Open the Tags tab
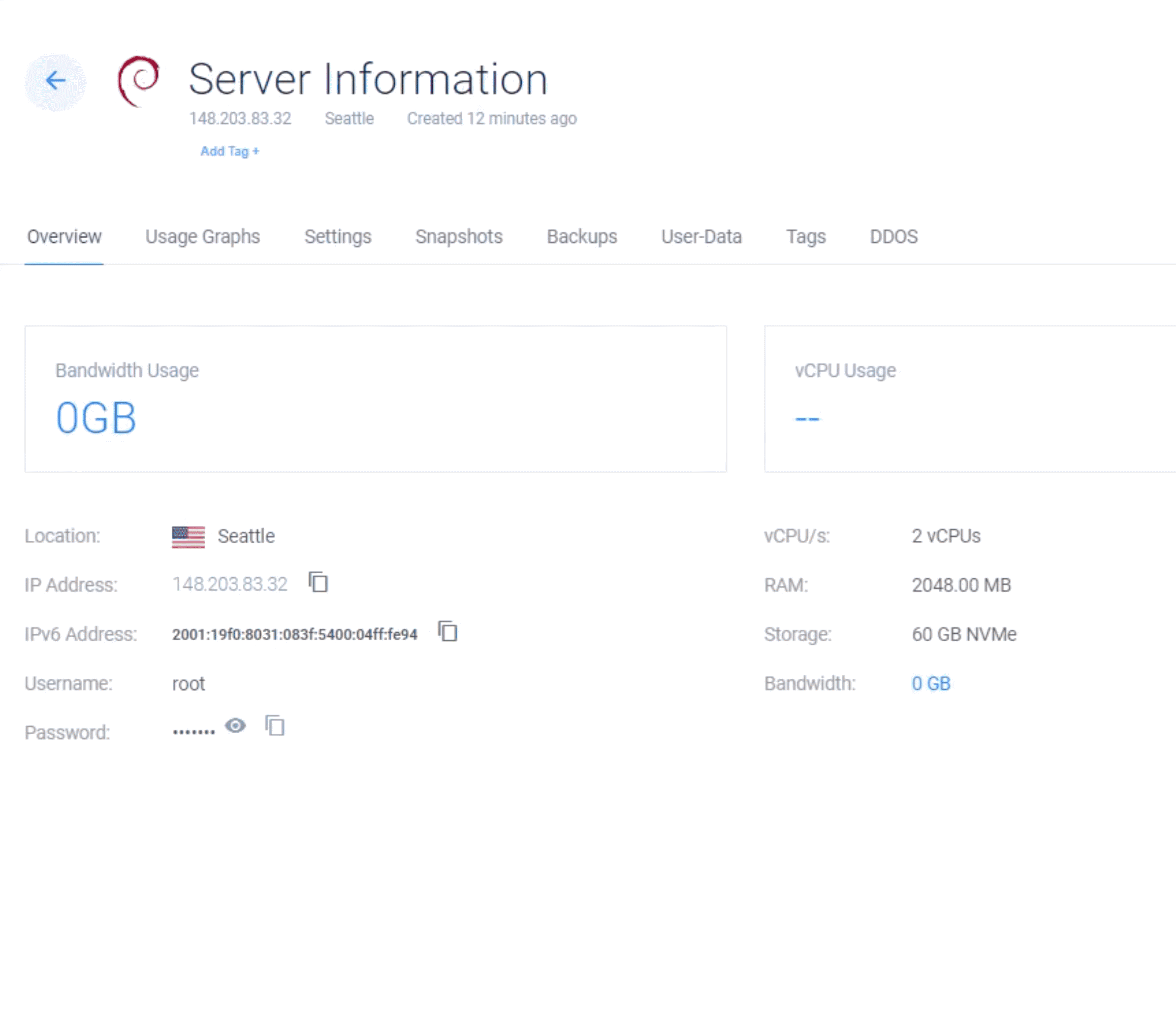The image size is (1176, 1014). click(x=807, y=237)
